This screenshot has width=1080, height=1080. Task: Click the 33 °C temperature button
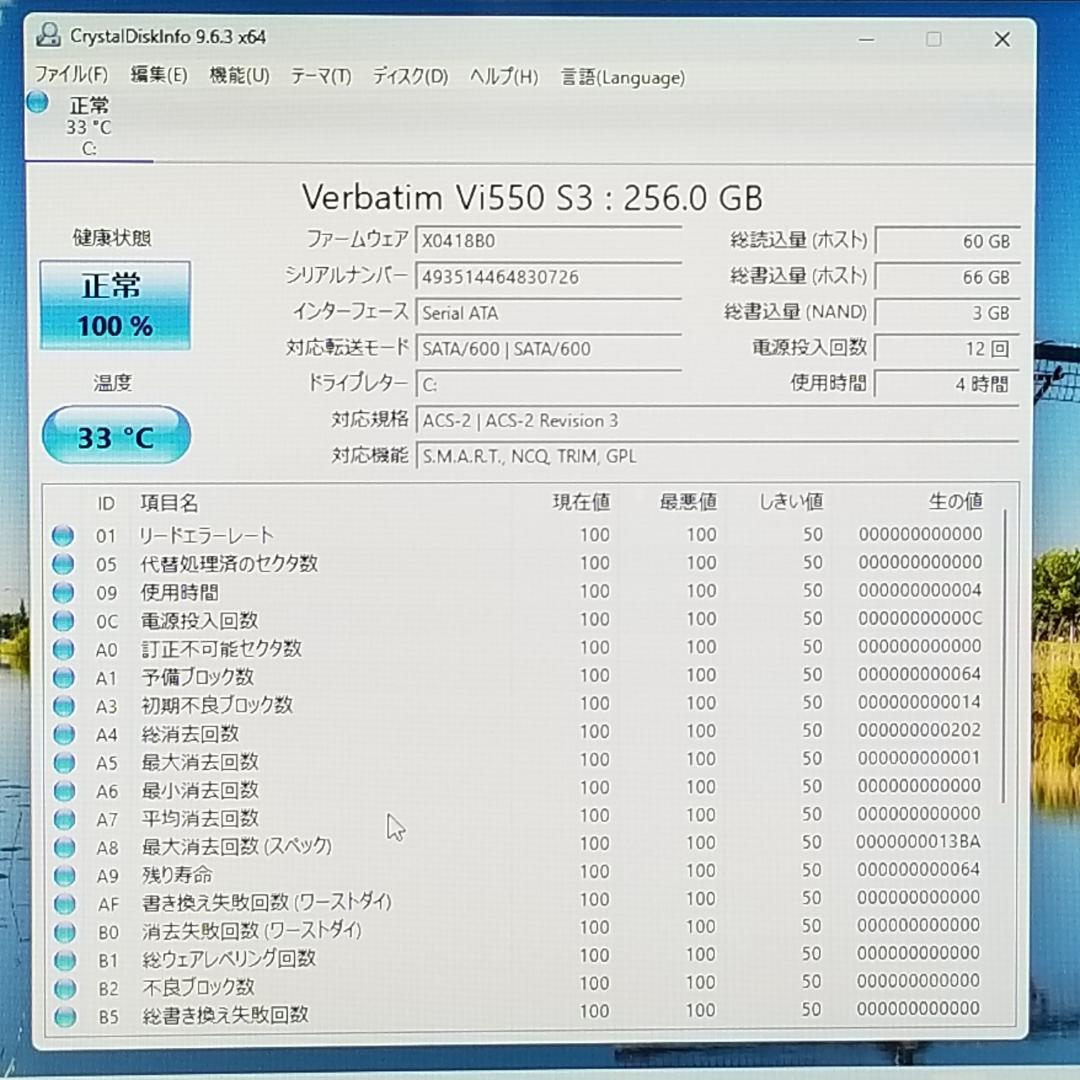116,435
